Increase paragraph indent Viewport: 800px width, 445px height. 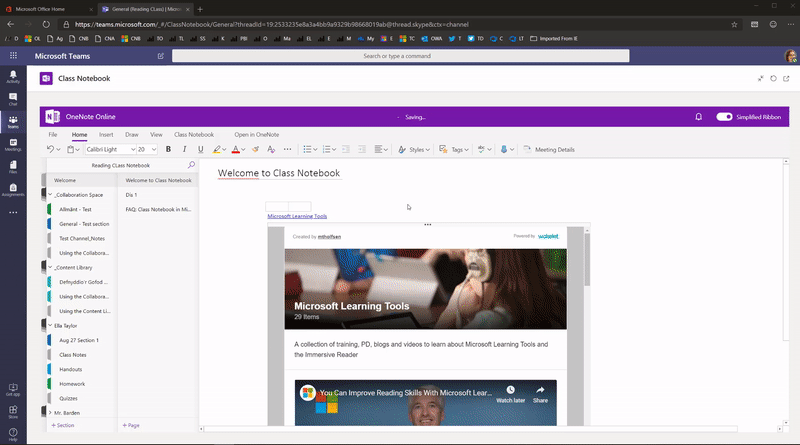362,149
